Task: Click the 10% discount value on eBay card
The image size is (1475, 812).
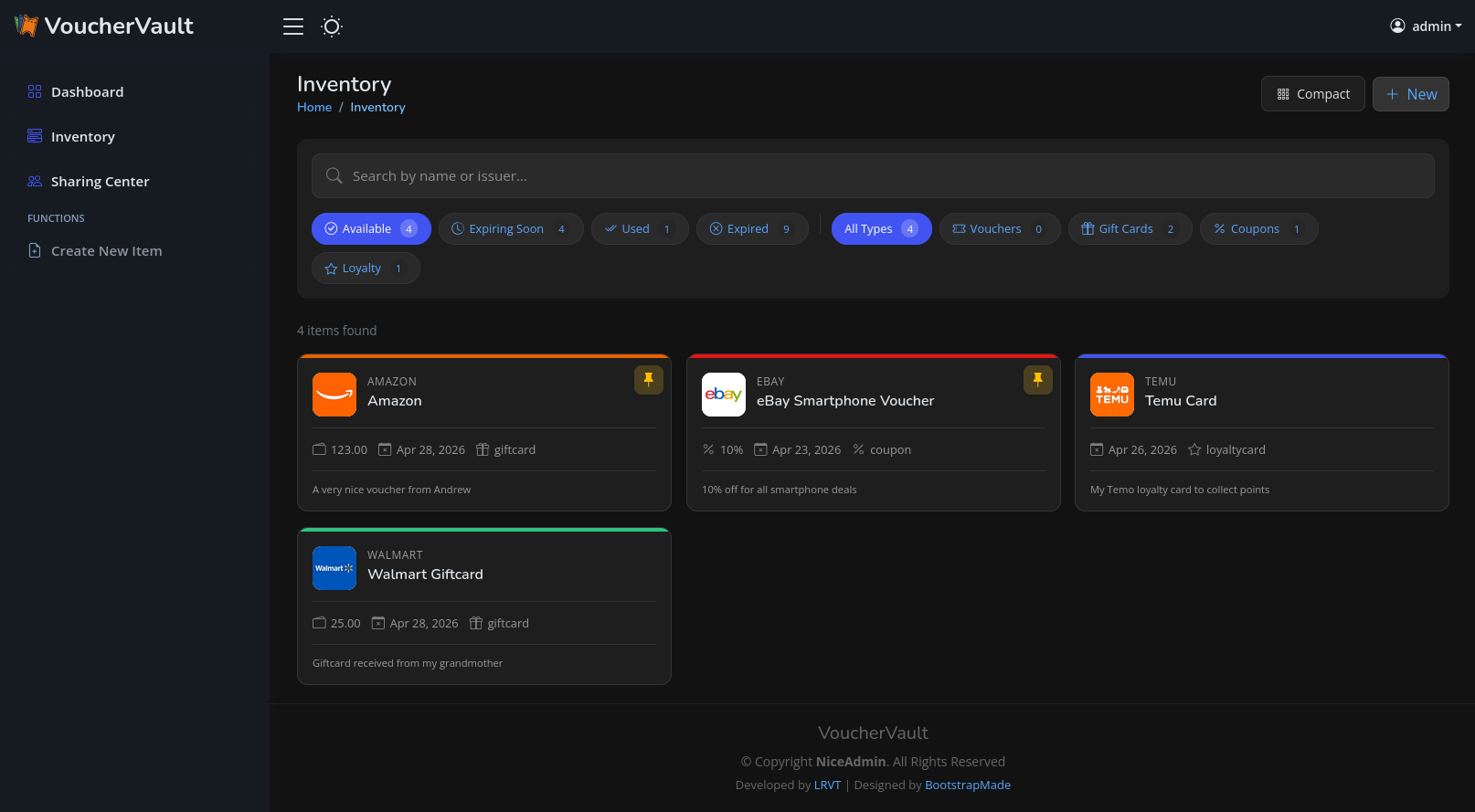Action: click(731, 450)
